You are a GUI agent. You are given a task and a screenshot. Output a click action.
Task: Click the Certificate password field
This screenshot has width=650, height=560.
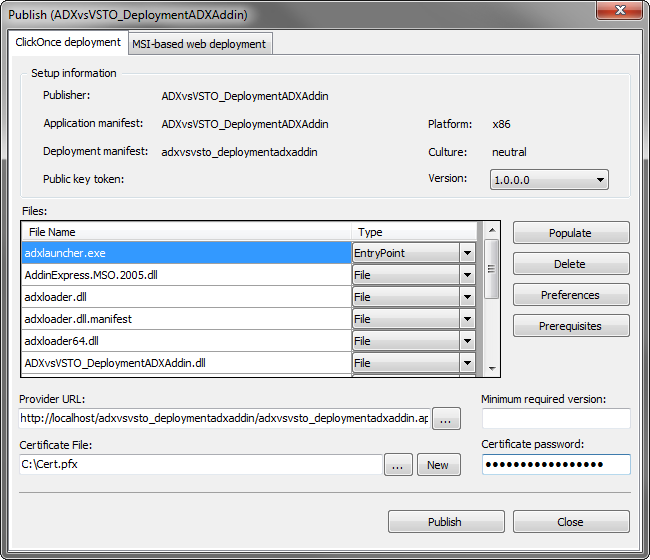coord(556,464)
